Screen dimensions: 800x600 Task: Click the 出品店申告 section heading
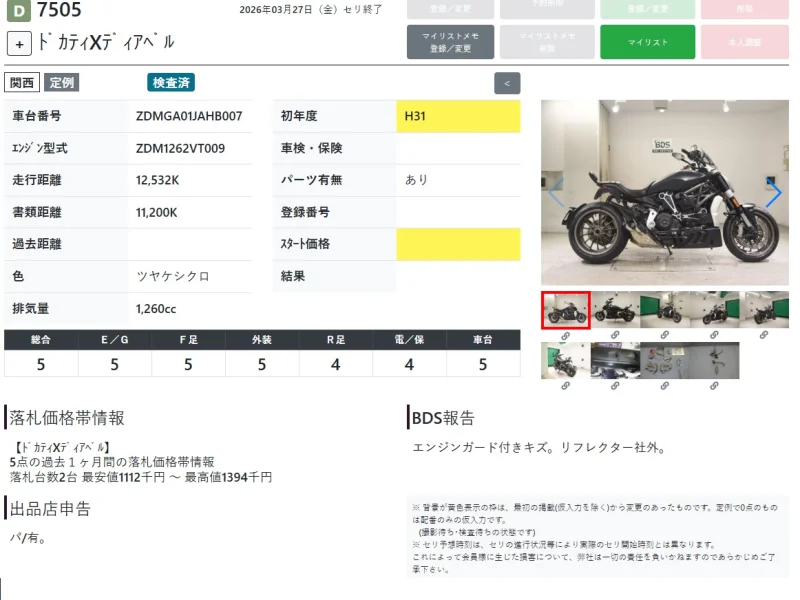coord(50,509)
